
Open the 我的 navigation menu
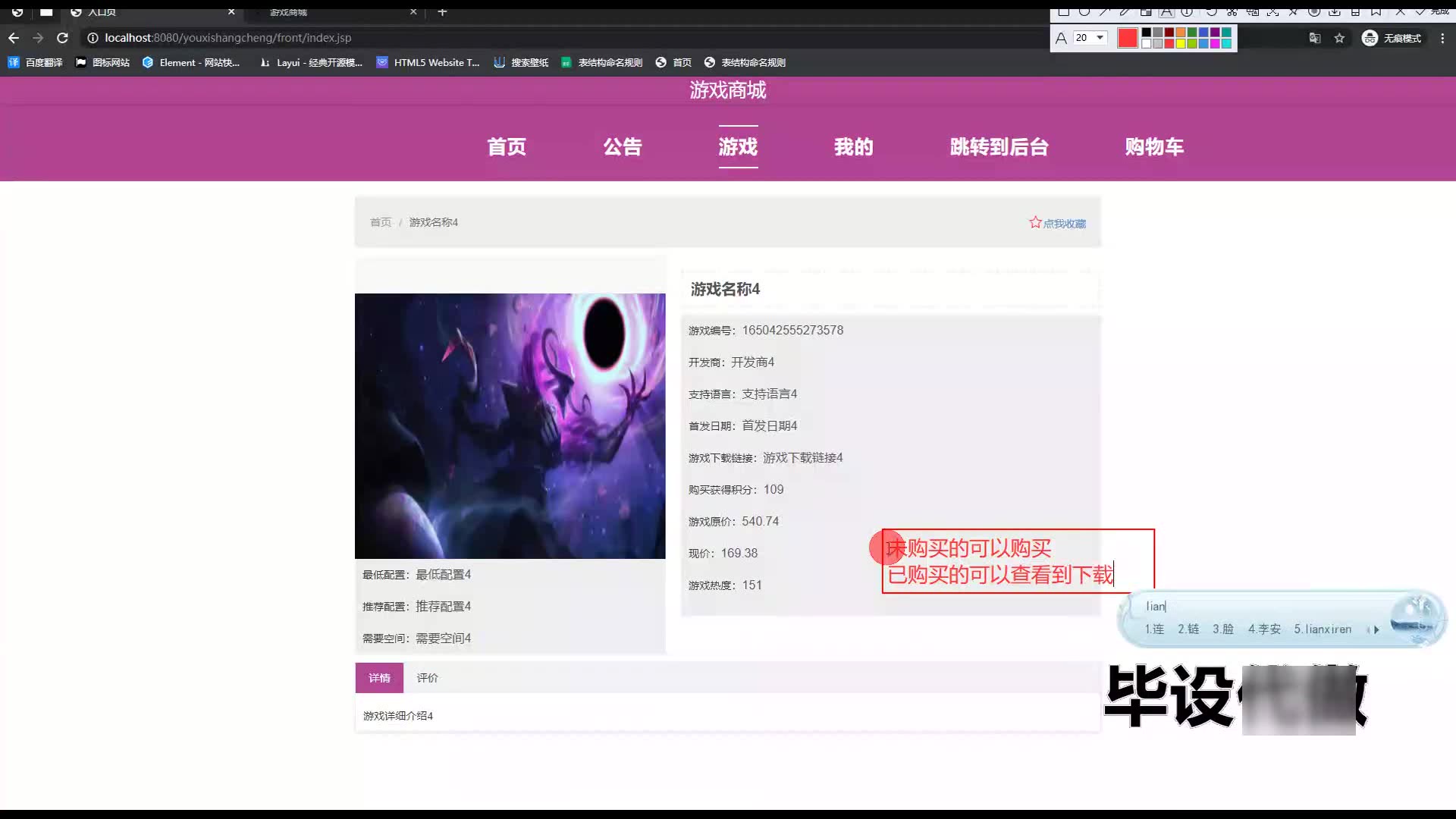[854, 146]
